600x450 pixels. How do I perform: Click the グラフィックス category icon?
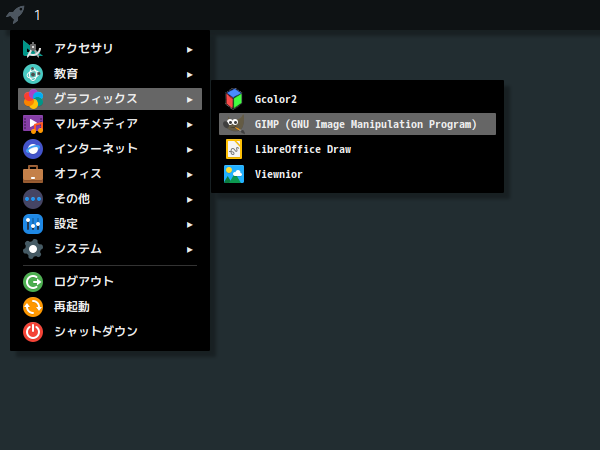[33, 99]
